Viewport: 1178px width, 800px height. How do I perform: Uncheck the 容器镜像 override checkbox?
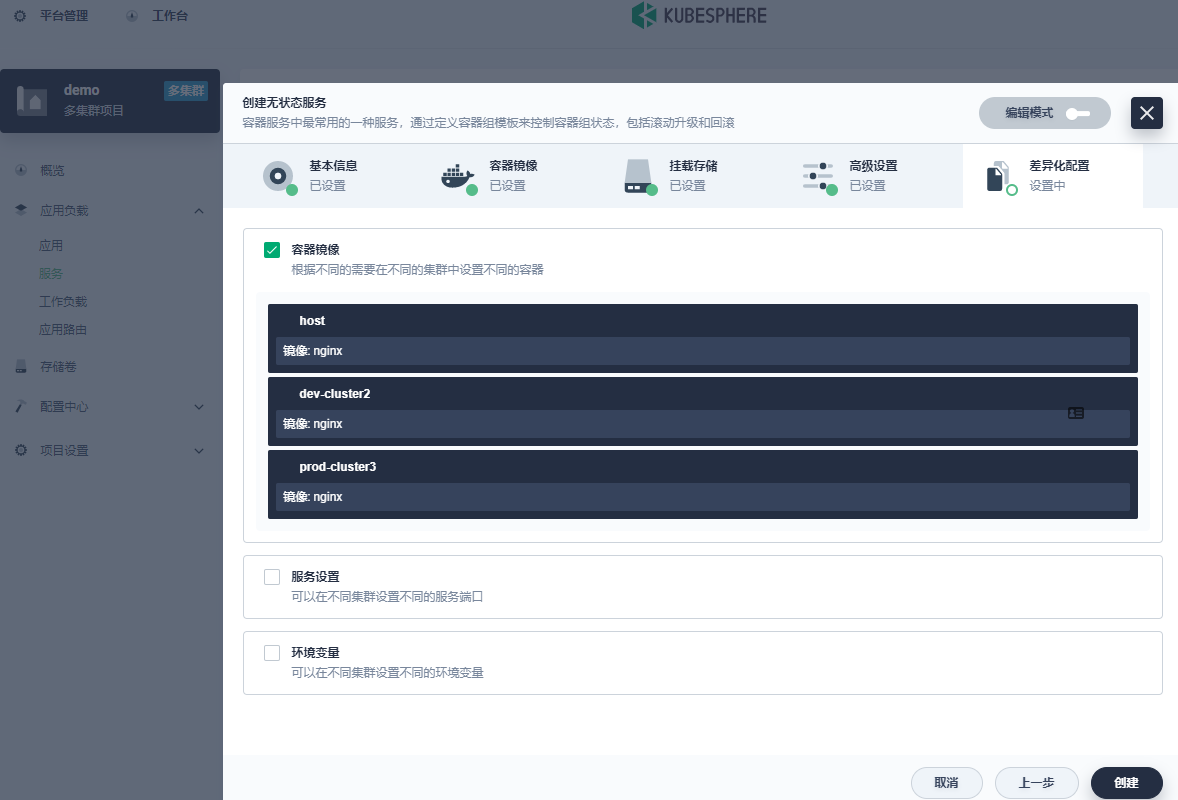(272, 250)
